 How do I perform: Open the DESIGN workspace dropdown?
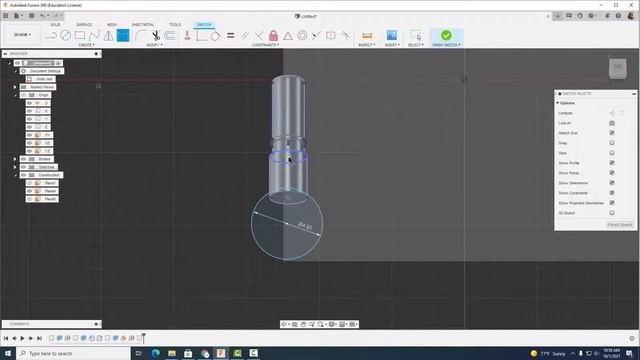(22, 35)
